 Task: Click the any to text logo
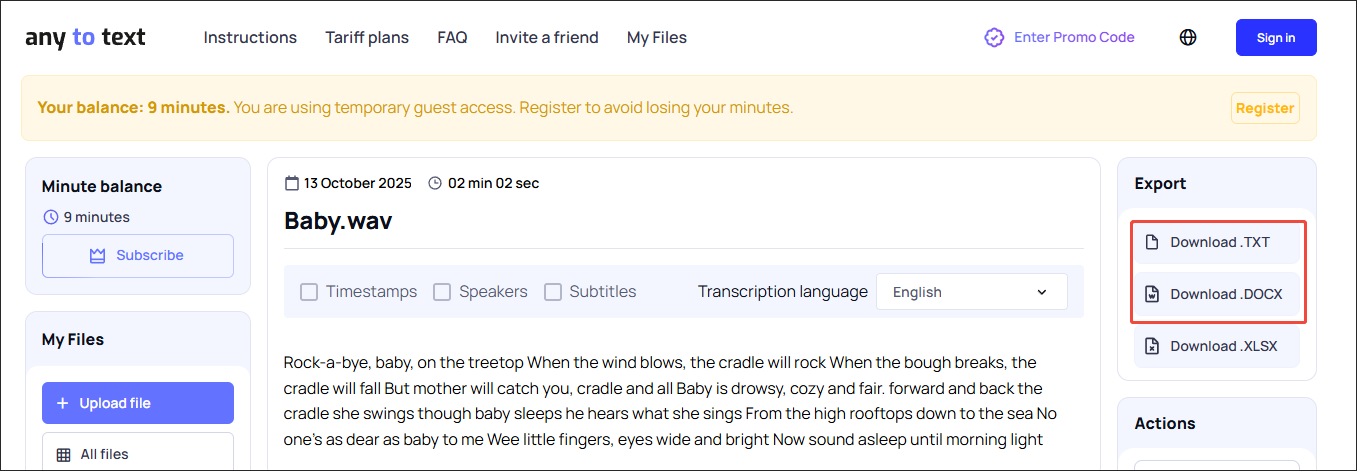click(85, 38)
